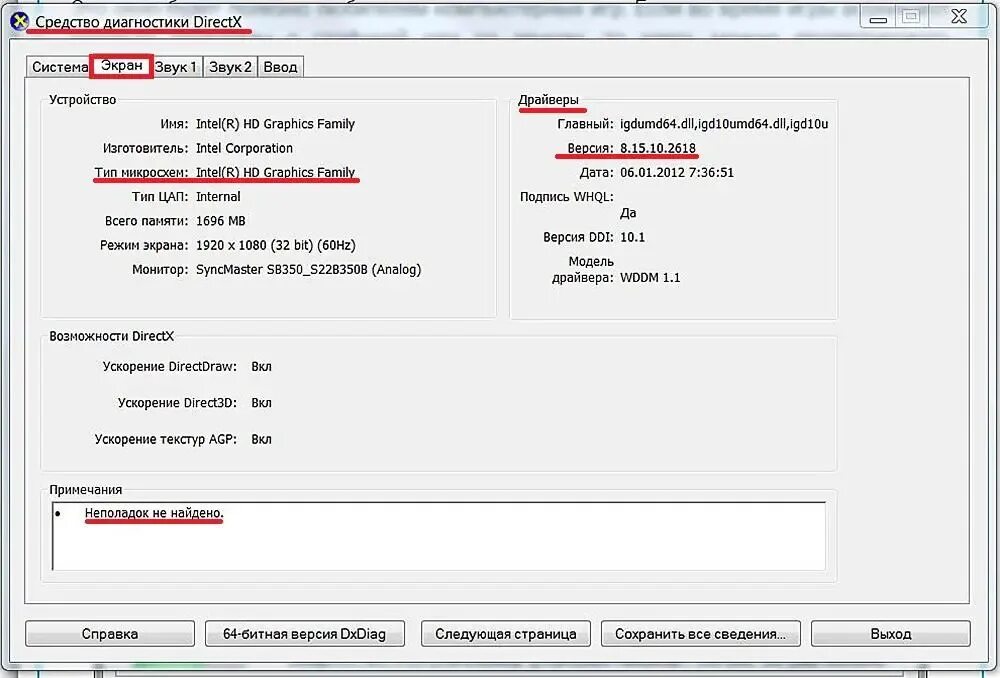Click DDI version value '10.1'
The height and width of the screenshot is (678, 1000).
click(x=633, y=237)
